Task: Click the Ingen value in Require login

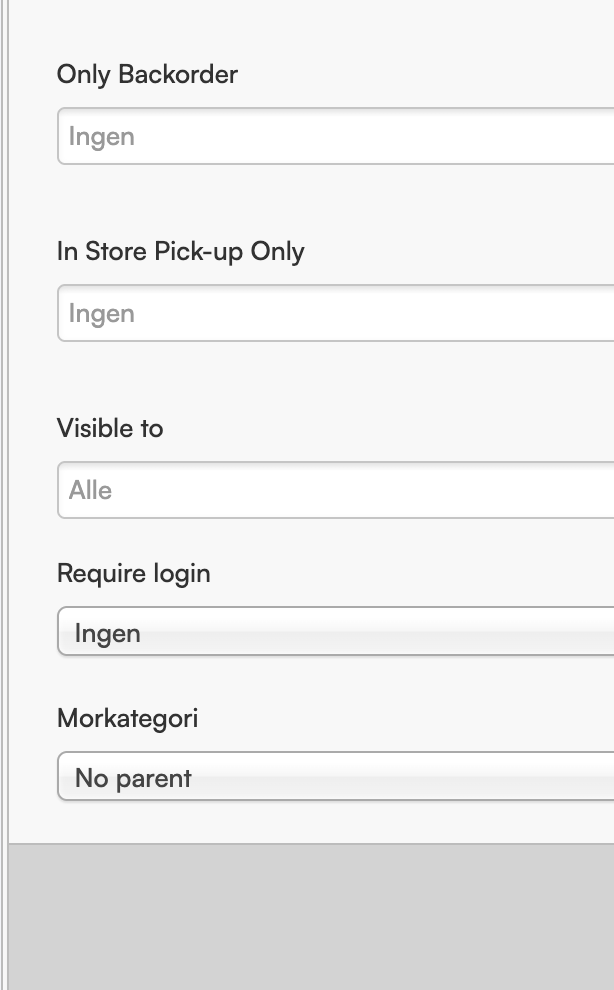Action: (x=107, y=633)
